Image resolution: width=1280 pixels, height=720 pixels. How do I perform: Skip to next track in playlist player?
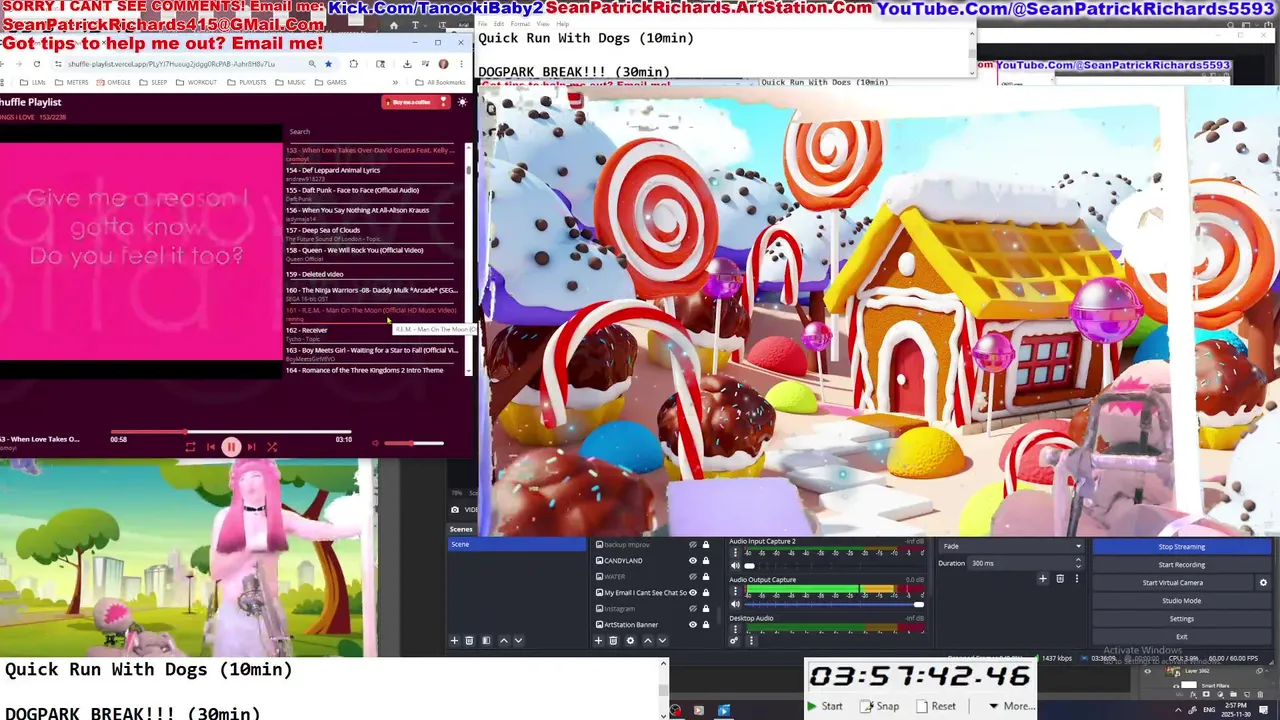click(x=251, y=447)
